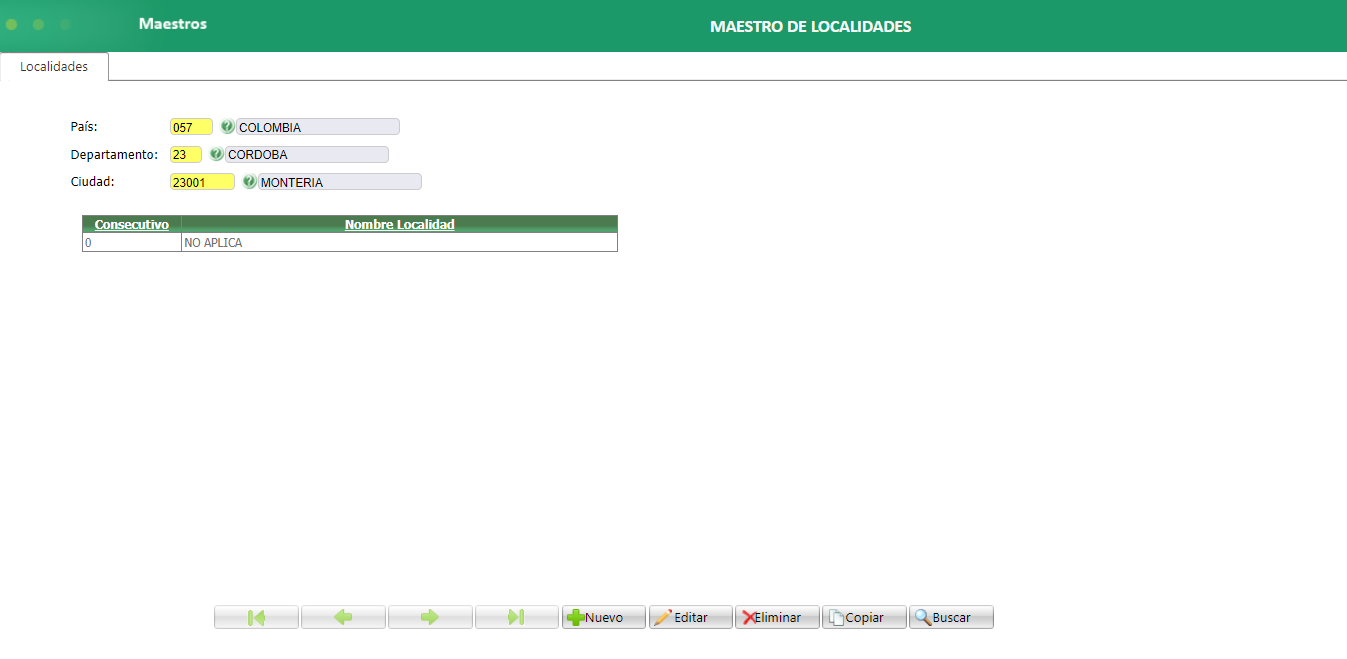
Task: Select the Localidades tab
Action: tap(54, 67)
